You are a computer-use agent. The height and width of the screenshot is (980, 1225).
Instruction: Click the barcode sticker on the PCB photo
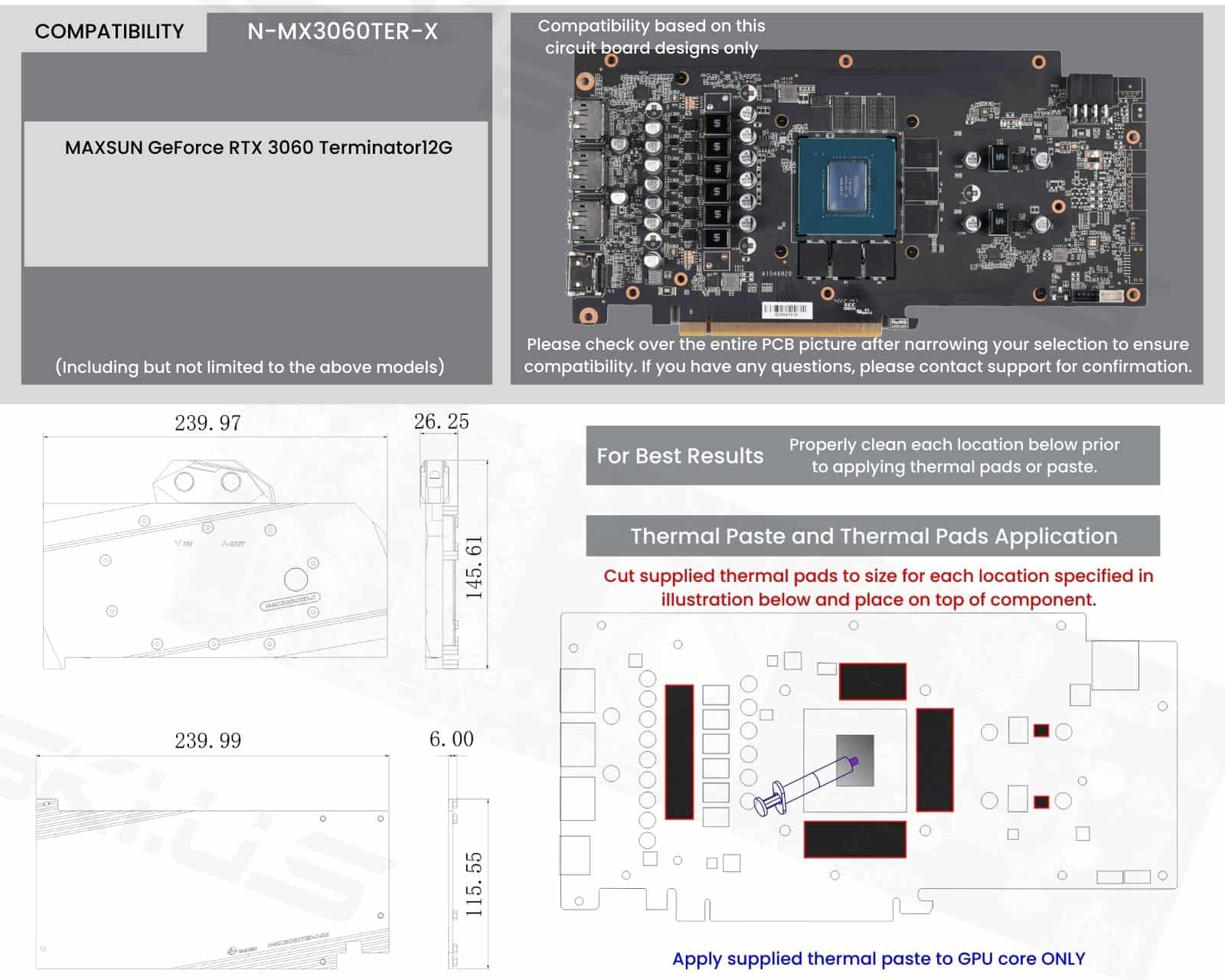[x=786, y=310]
